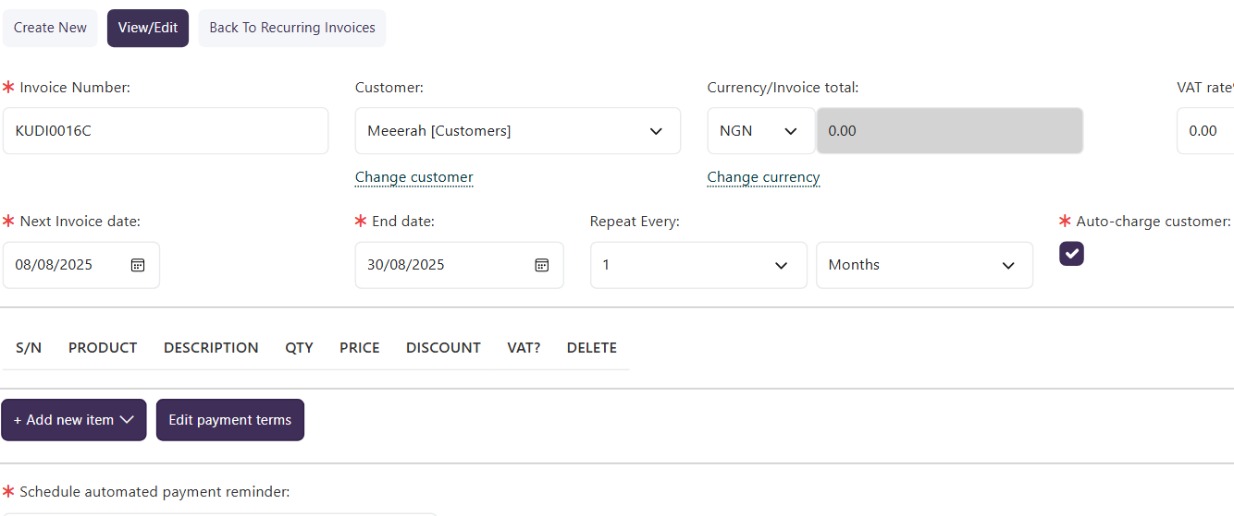Expand the Customer dropdown showing Meeerah

518,131
